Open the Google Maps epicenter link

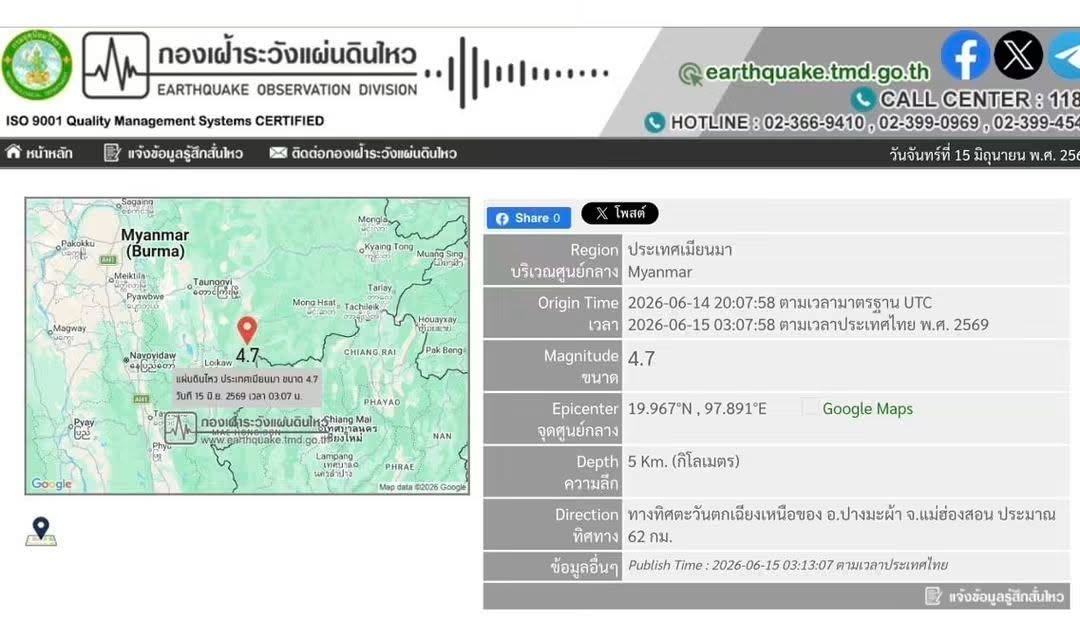click(867, 409)
